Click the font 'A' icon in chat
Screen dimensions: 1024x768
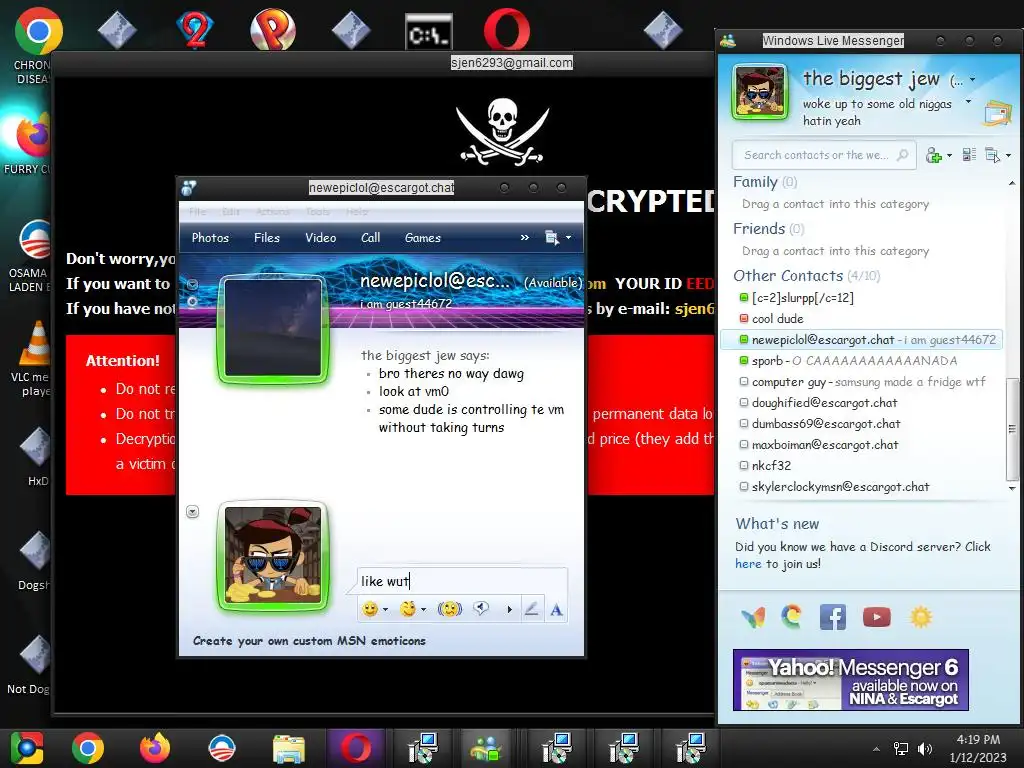[x=556, y=610]
